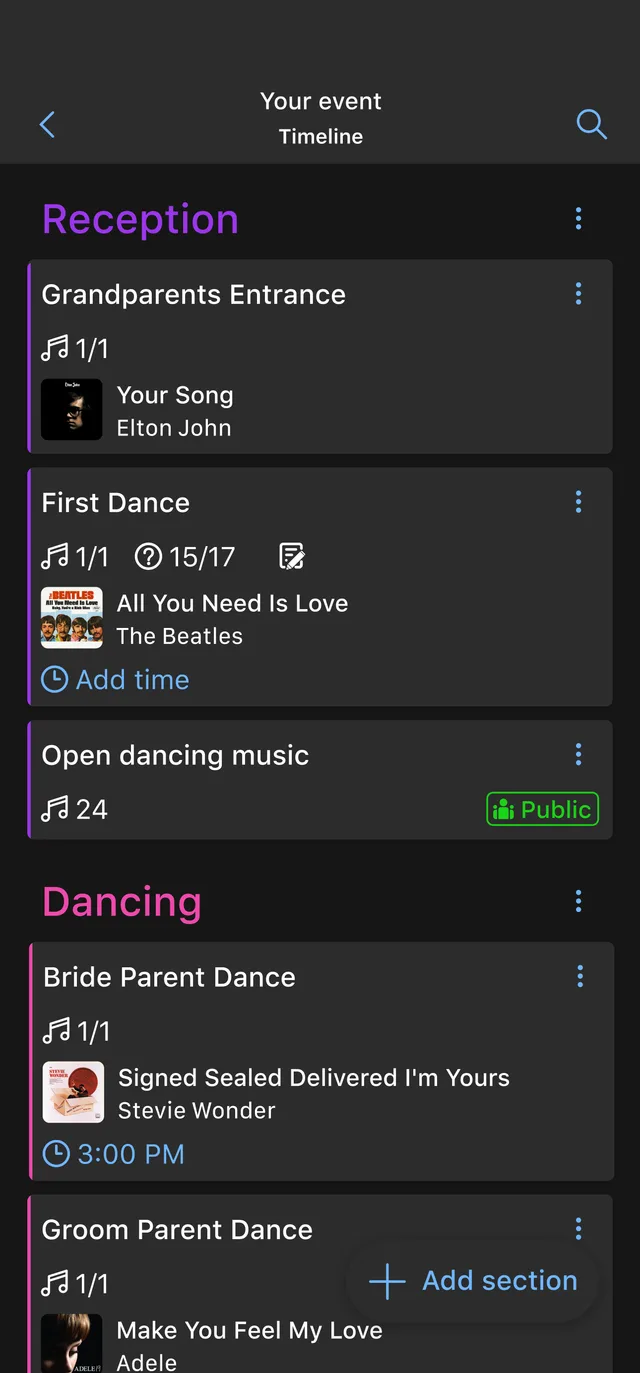Viewport: 640px width, 1373px height.
Task: Tap the music note count in First Dance
Action: pos(75,556)
